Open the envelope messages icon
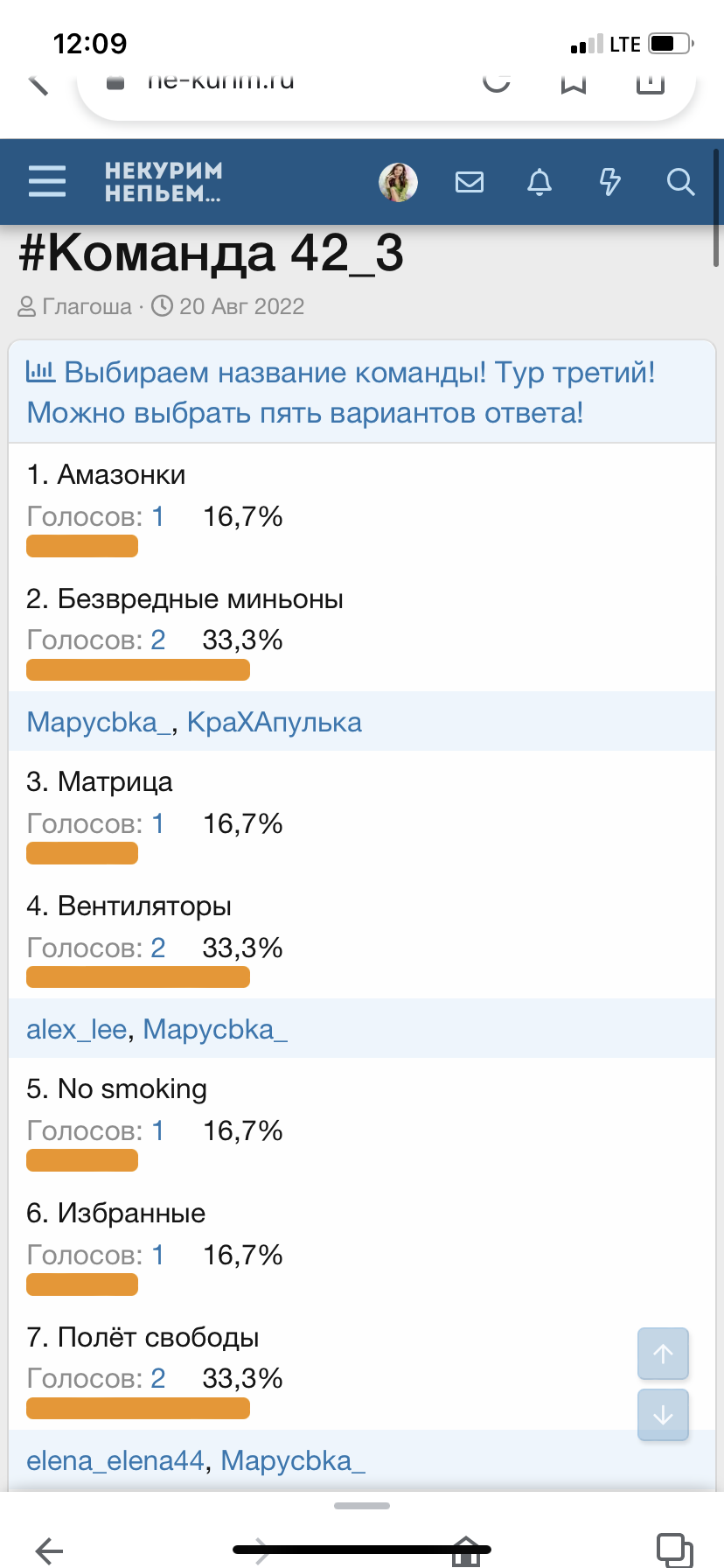 coord(470,182)
